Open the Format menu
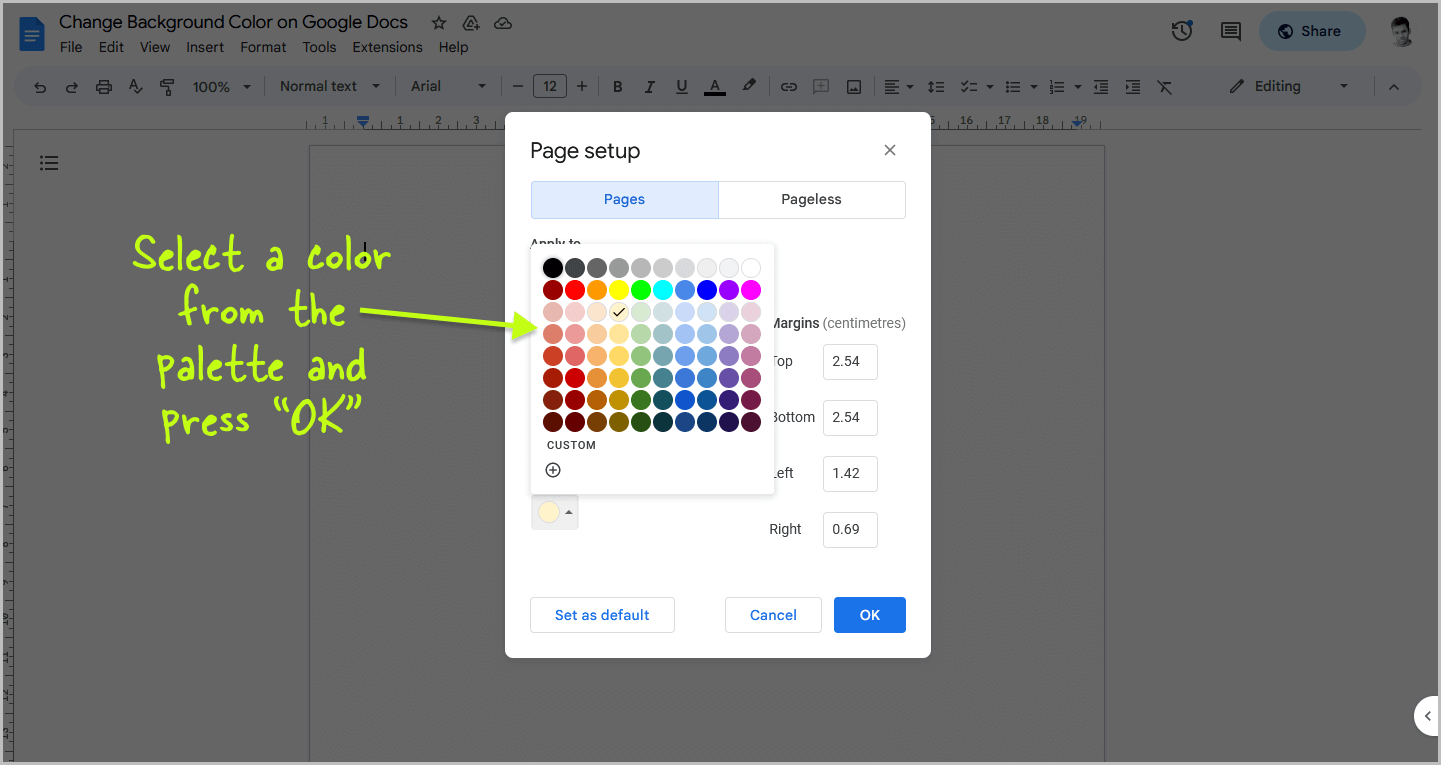Viewport: 1441px width, 765px height. [263, 47]
